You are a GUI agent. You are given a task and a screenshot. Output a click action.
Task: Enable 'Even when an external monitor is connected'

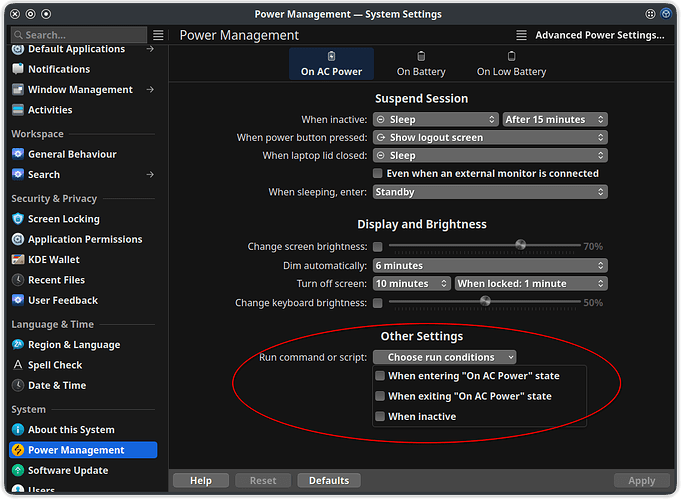(378, 174)
